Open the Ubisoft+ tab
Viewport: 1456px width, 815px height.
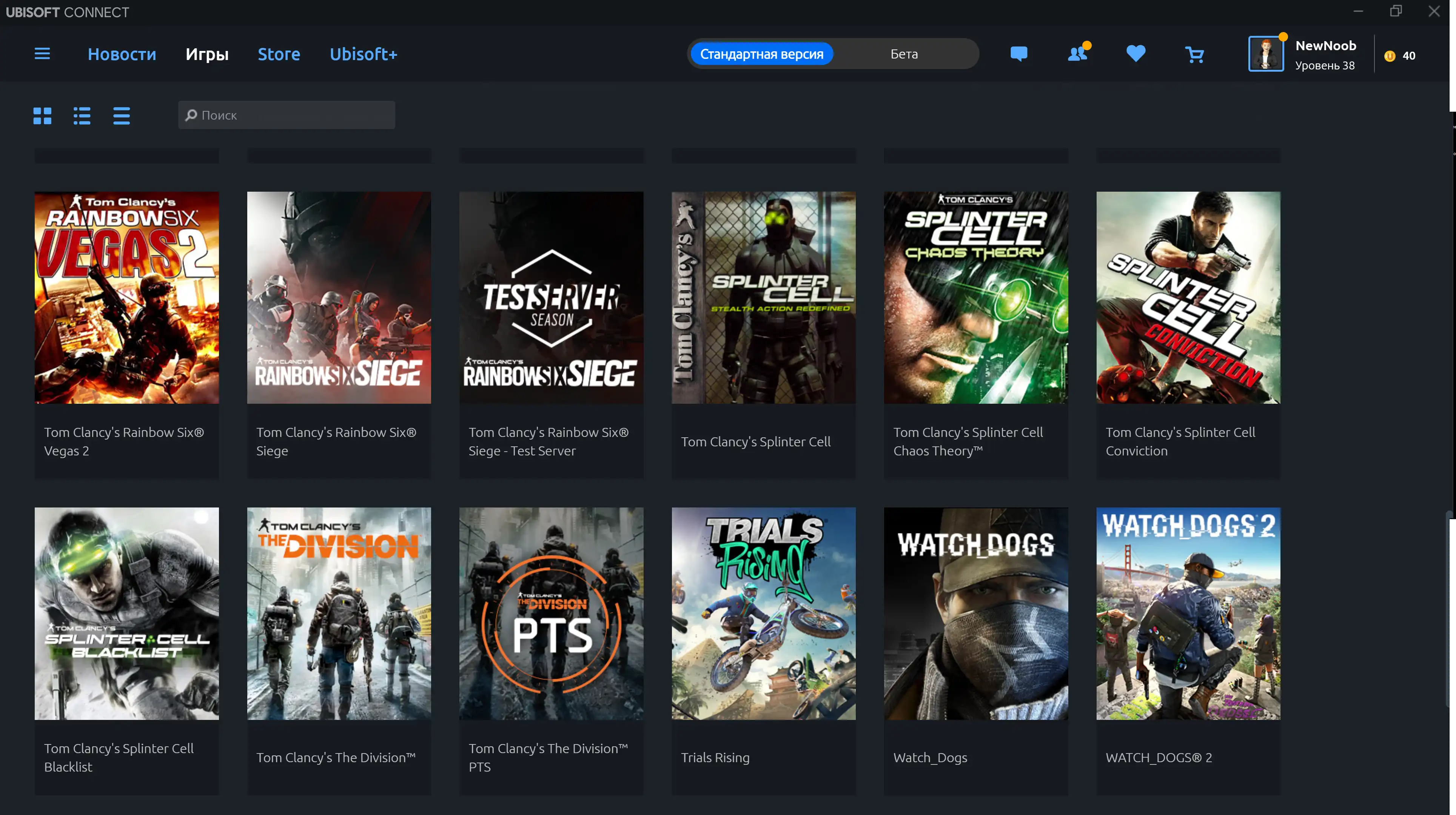click(364, 54)
